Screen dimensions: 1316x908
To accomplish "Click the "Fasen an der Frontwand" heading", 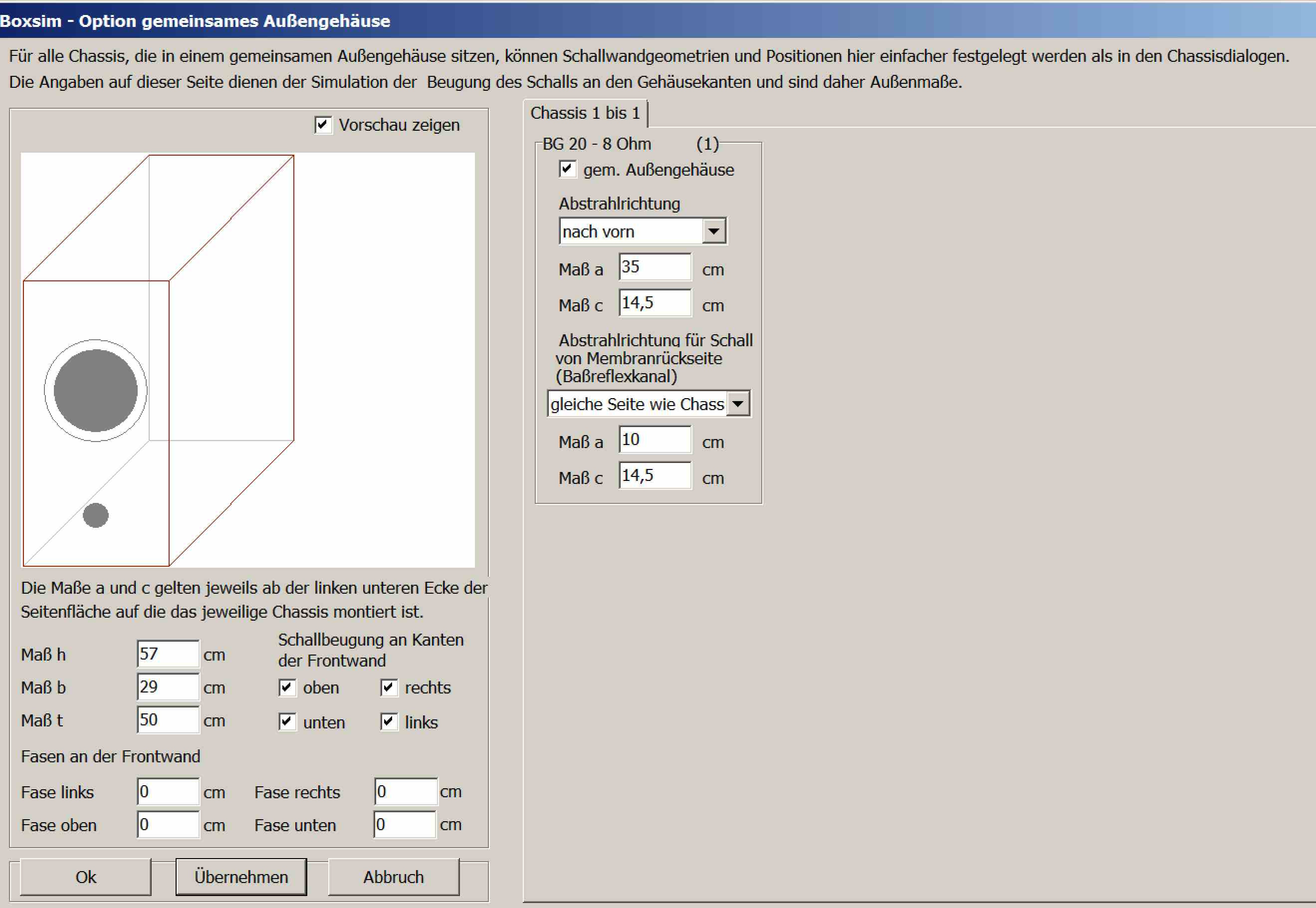I will (110, 756).
